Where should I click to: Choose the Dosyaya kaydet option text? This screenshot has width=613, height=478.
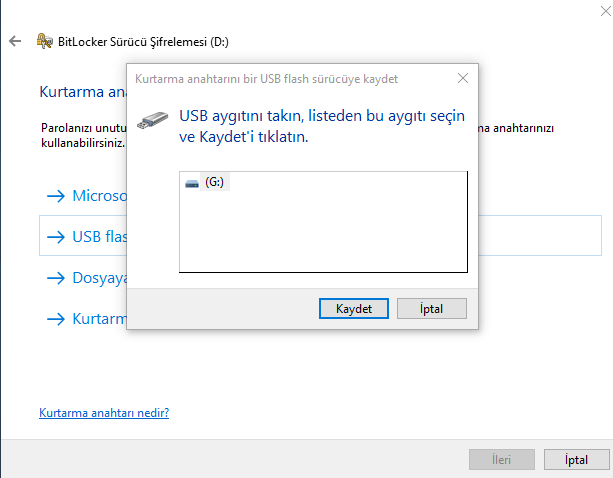[x=100, y=278]
